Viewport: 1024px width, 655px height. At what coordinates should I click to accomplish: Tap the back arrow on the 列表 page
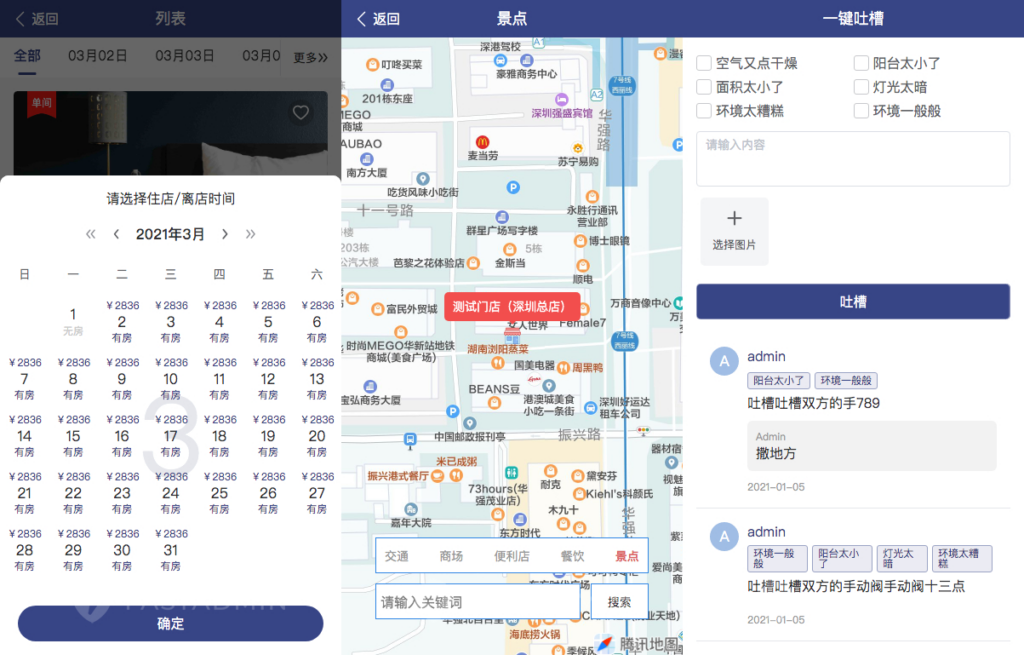click(x=22, y=18)
